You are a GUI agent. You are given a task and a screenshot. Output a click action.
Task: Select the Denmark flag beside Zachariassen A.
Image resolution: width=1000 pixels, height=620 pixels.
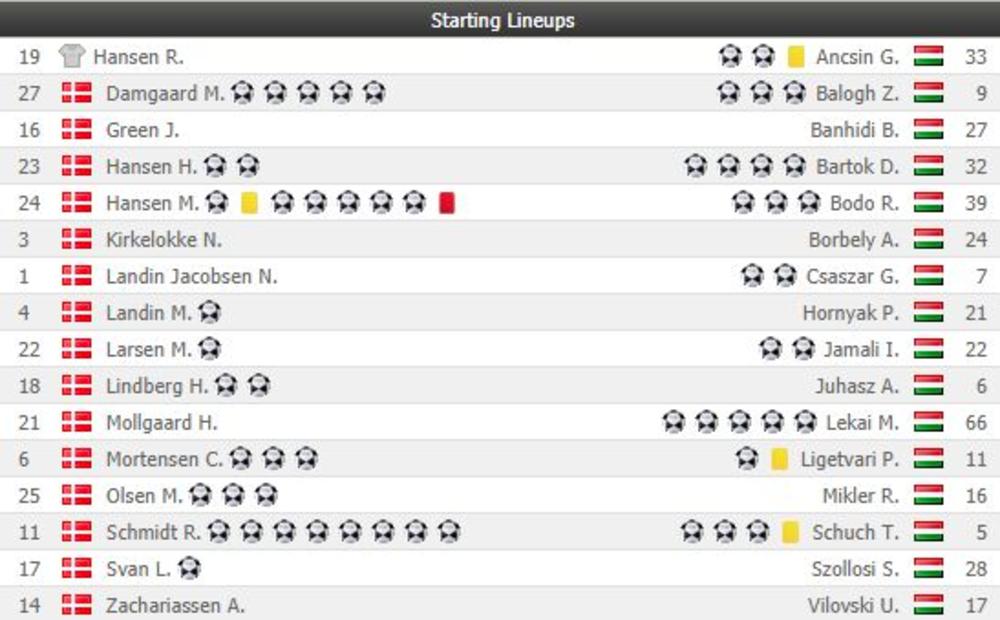77,605
